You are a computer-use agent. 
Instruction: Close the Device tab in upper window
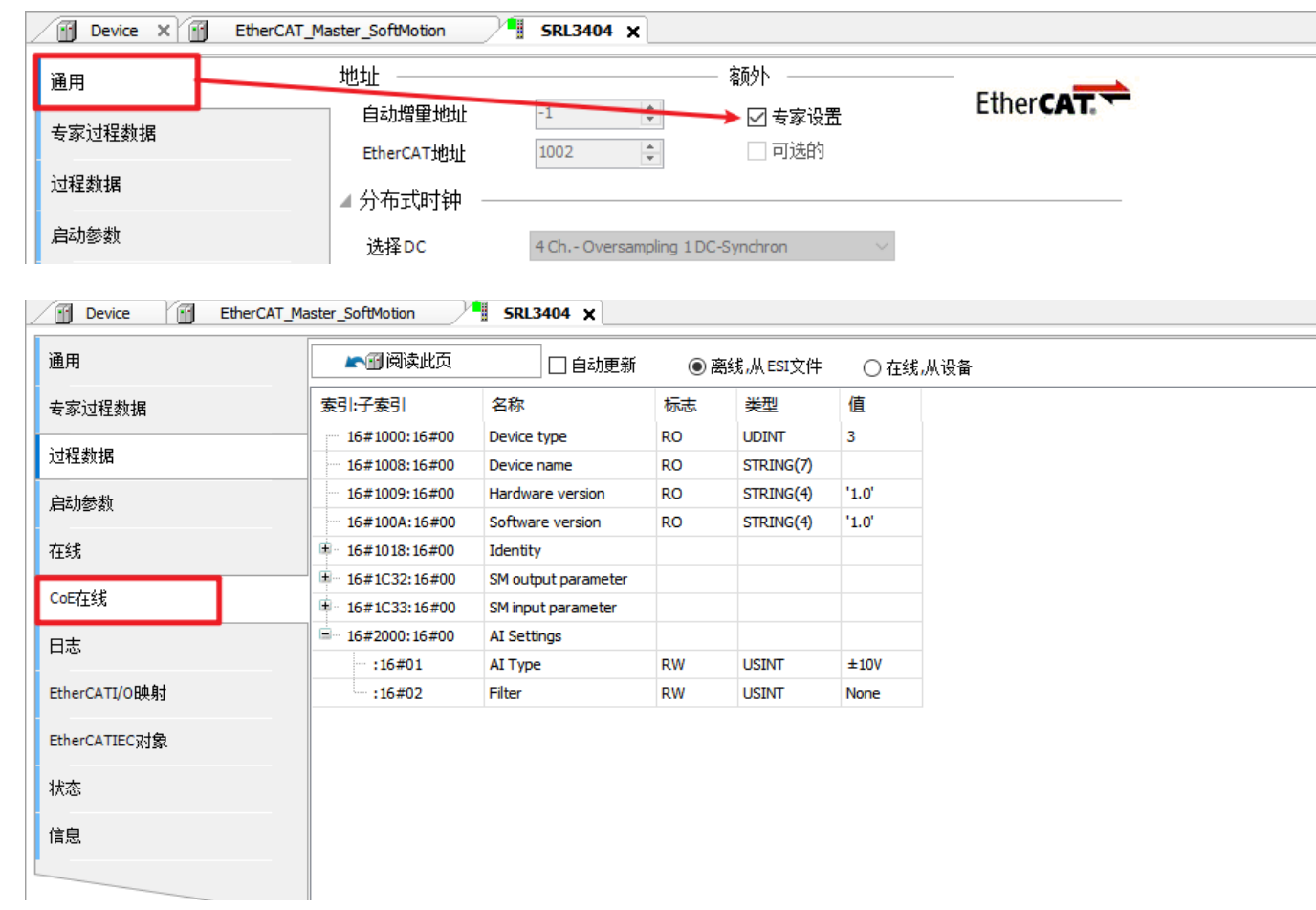[x=164, y=31]
